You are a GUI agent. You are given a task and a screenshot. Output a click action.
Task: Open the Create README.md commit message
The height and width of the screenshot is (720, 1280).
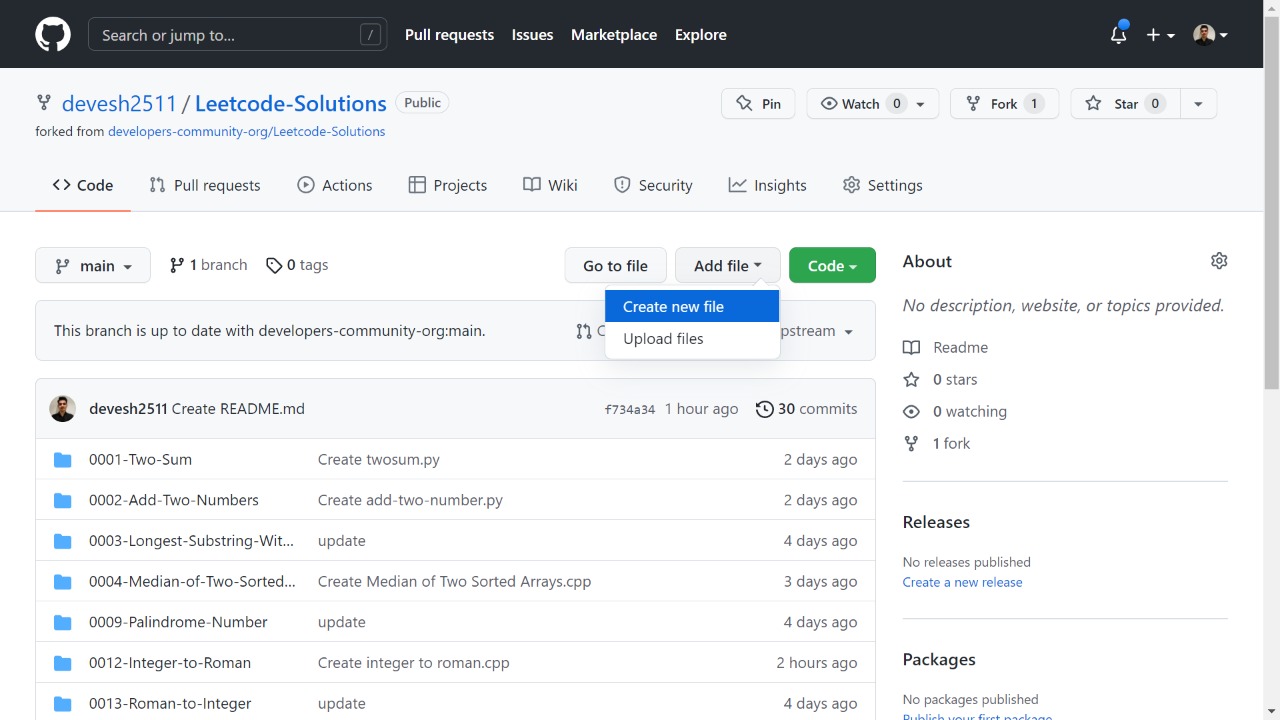[238, 409]
